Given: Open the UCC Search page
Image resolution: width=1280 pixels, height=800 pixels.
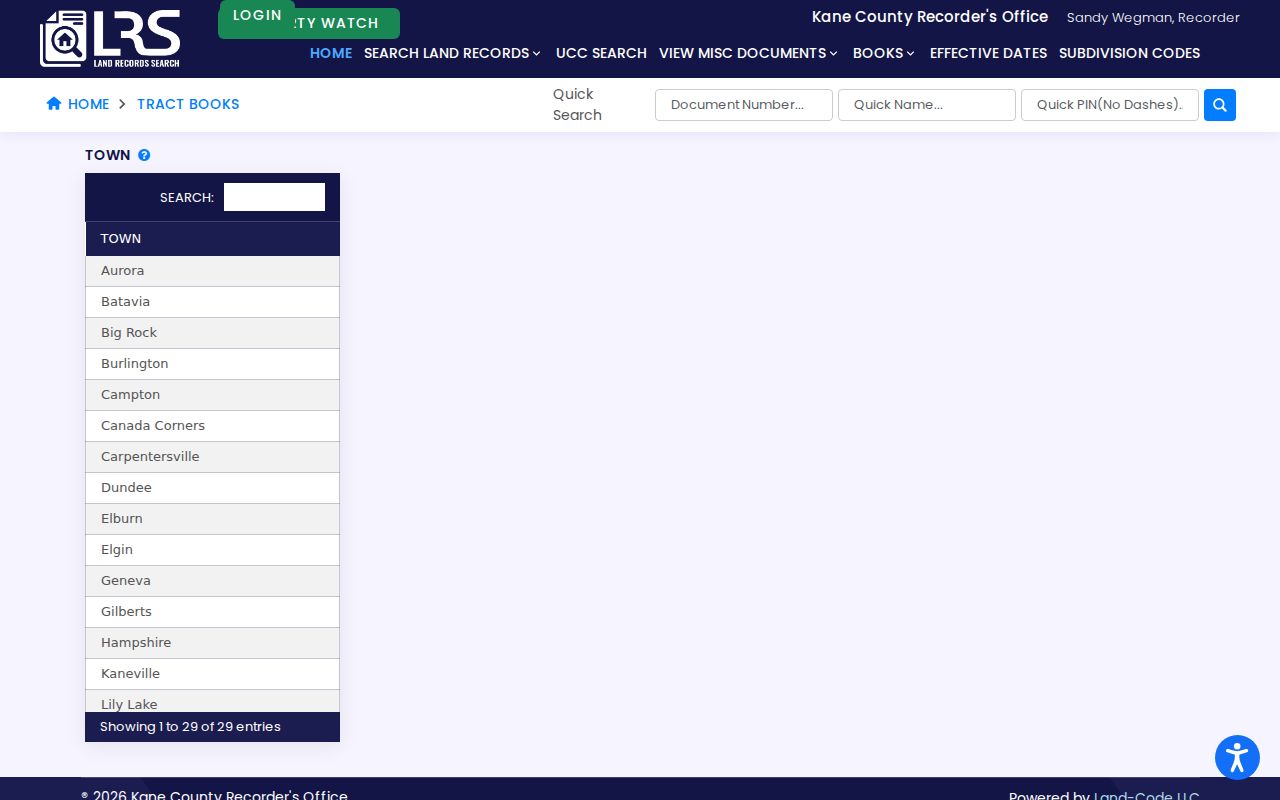Looking at the screenshot, I should (x=601, y=53).
